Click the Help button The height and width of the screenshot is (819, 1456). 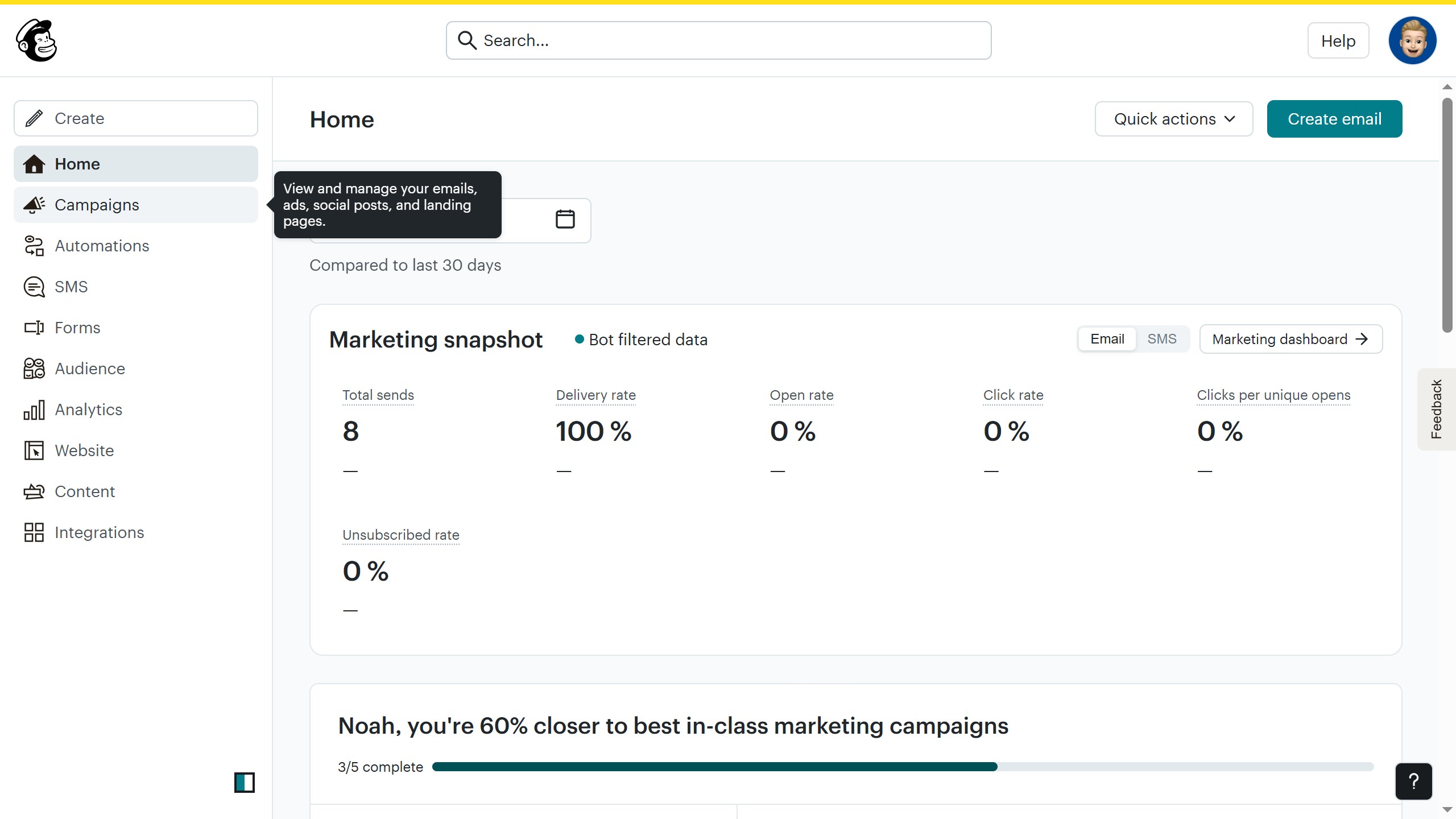pos(1338,40)
